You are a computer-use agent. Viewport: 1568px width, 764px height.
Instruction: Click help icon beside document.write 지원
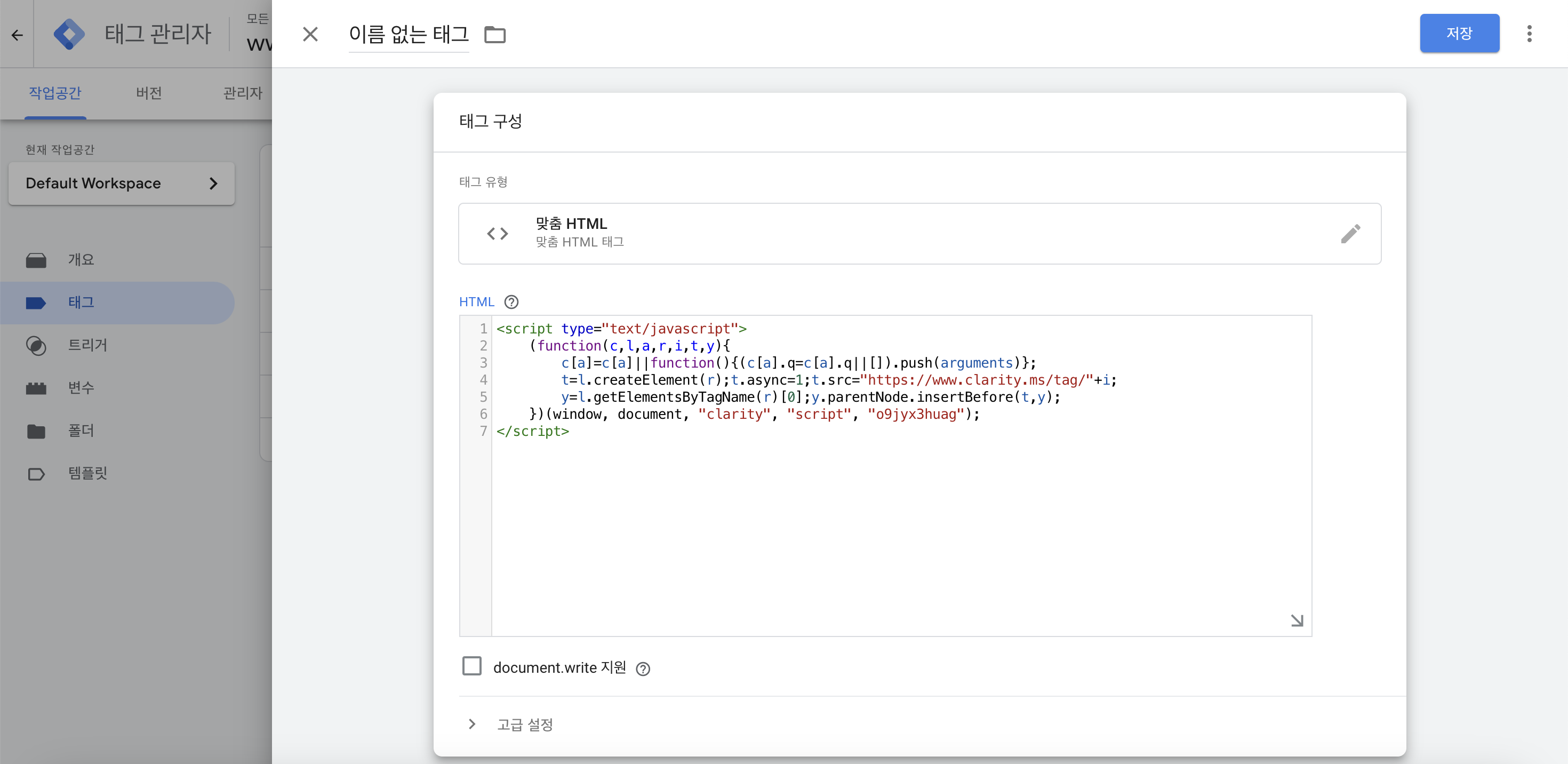(x=643, y=669)
